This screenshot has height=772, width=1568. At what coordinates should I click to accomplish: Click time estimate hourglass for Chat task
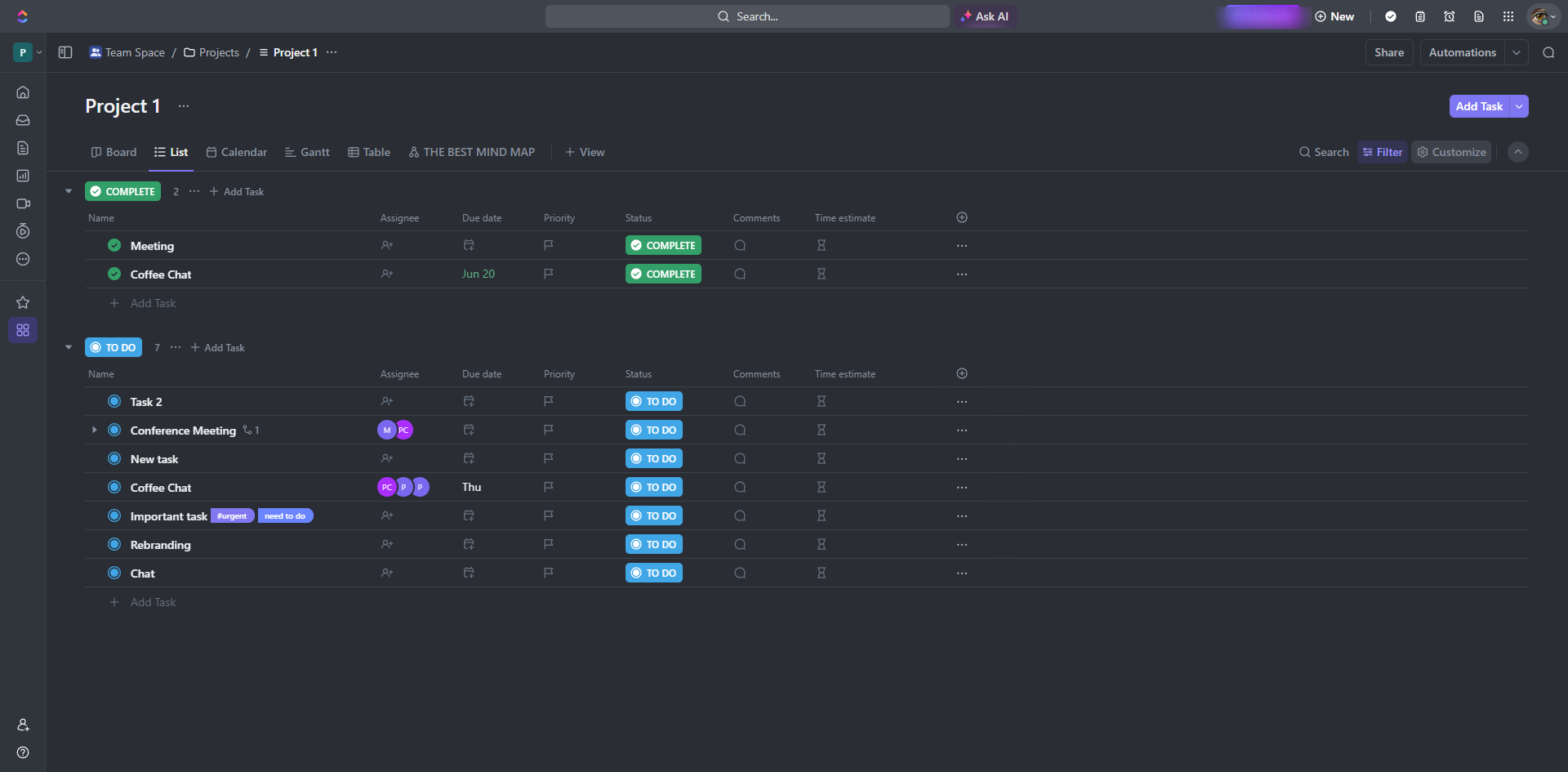pos(822,573)
